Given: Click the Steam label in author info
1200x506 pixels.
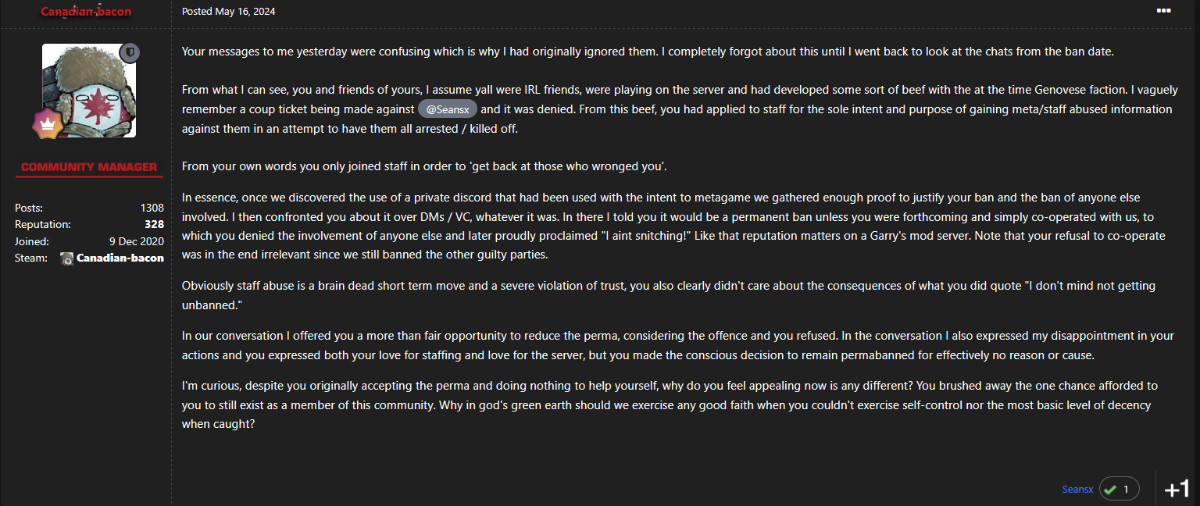Looking at the screenshot, I should pyautogui.click(x=31, y=258).
